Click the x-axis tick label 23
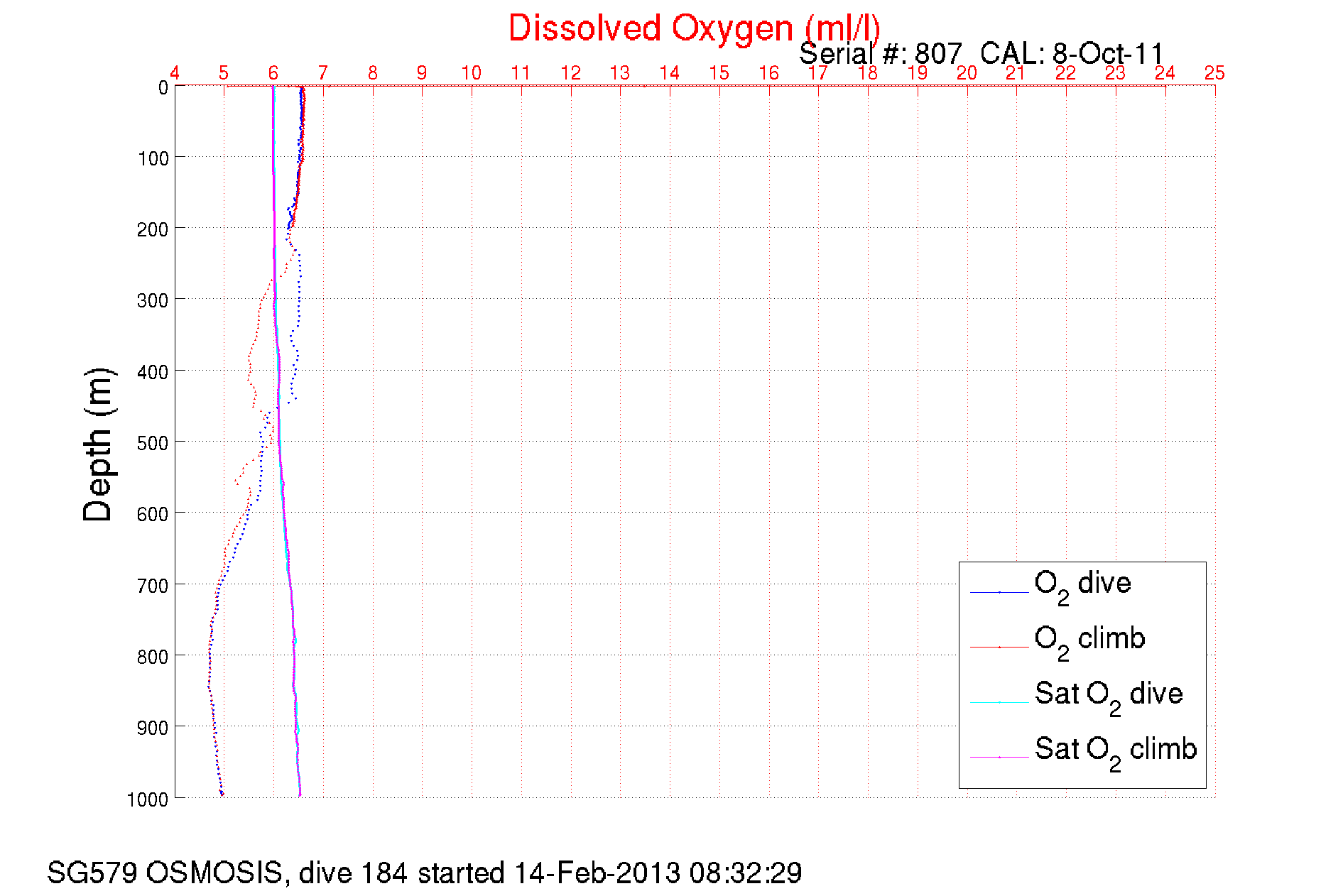Viewport: 1343px width, 896px height. pyautogui.click(x=1116, y=73)
